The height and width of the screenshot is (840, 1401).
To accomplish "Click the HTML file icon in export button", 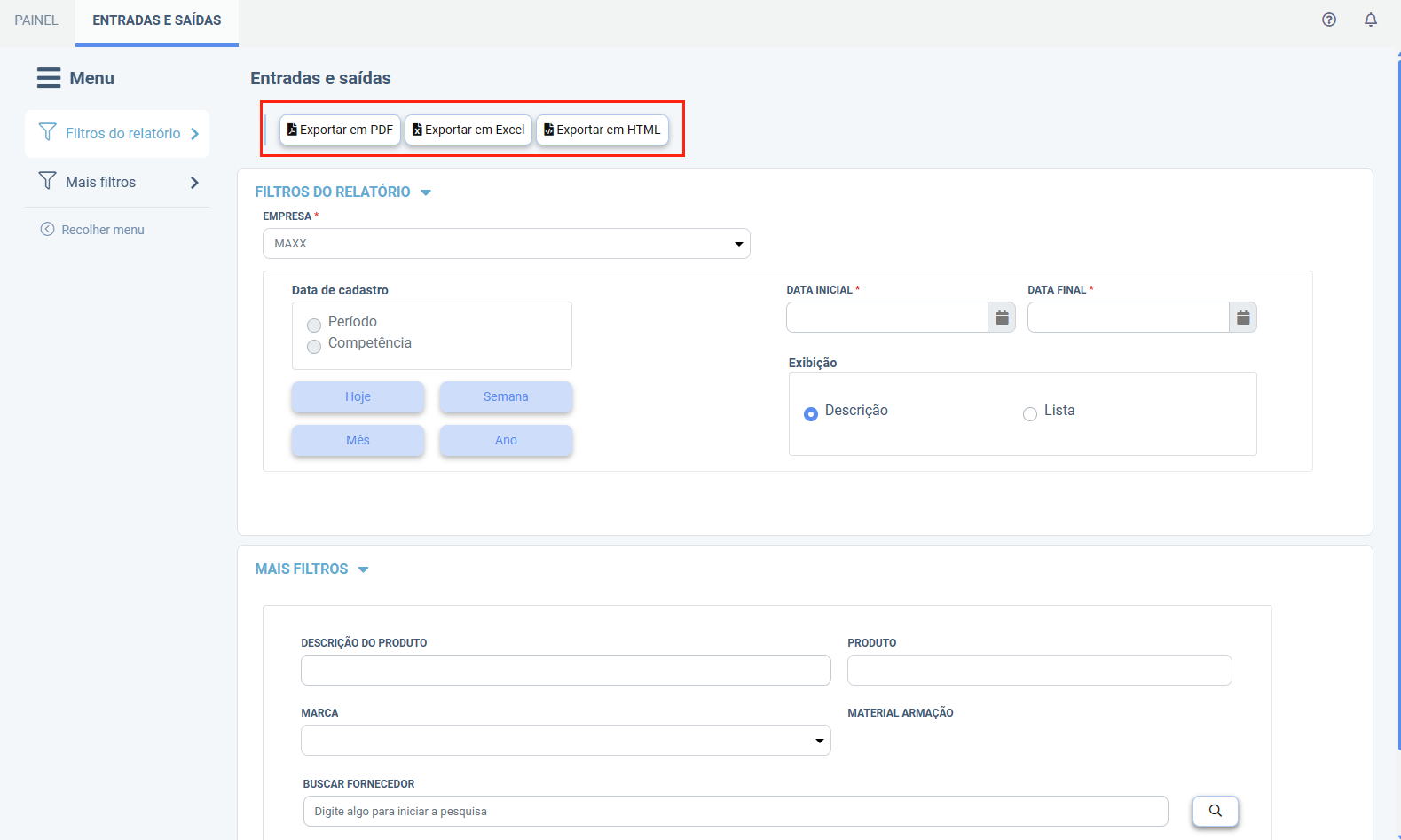I will pyautogui.click(x=548, y=130).
